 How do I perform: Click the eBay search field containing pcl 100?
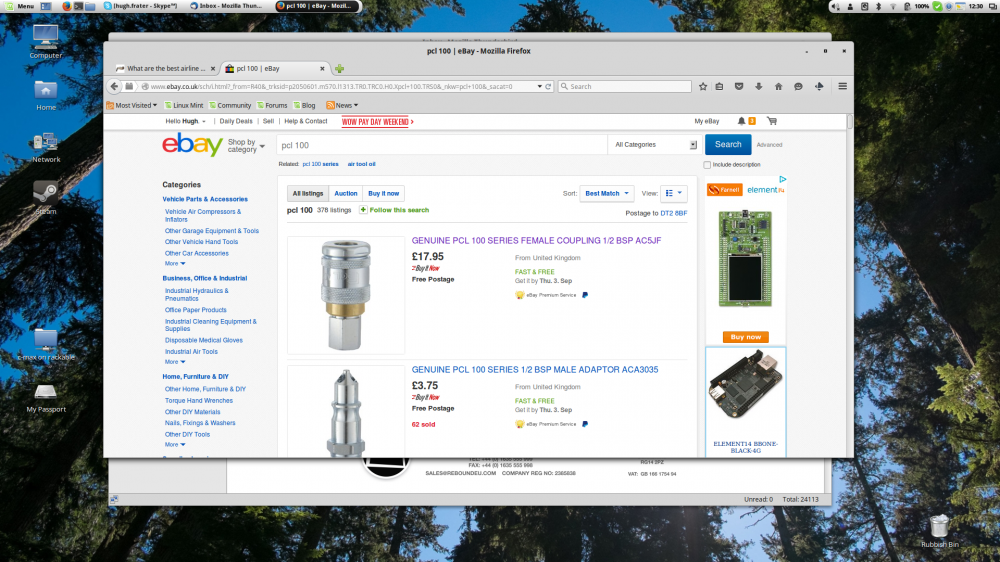click(x=442, y=145)
